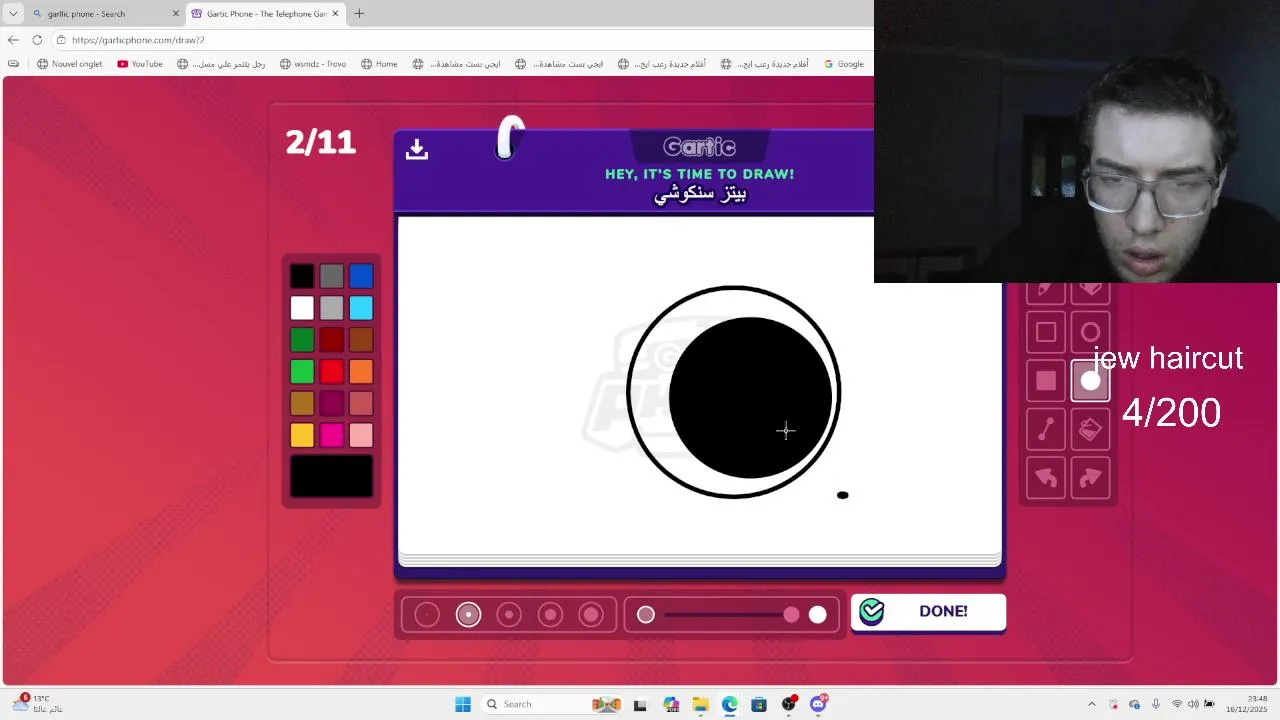The image size is (1280, 720).
Task: Close the garlic phone Search tab
Action: (176, 14)
